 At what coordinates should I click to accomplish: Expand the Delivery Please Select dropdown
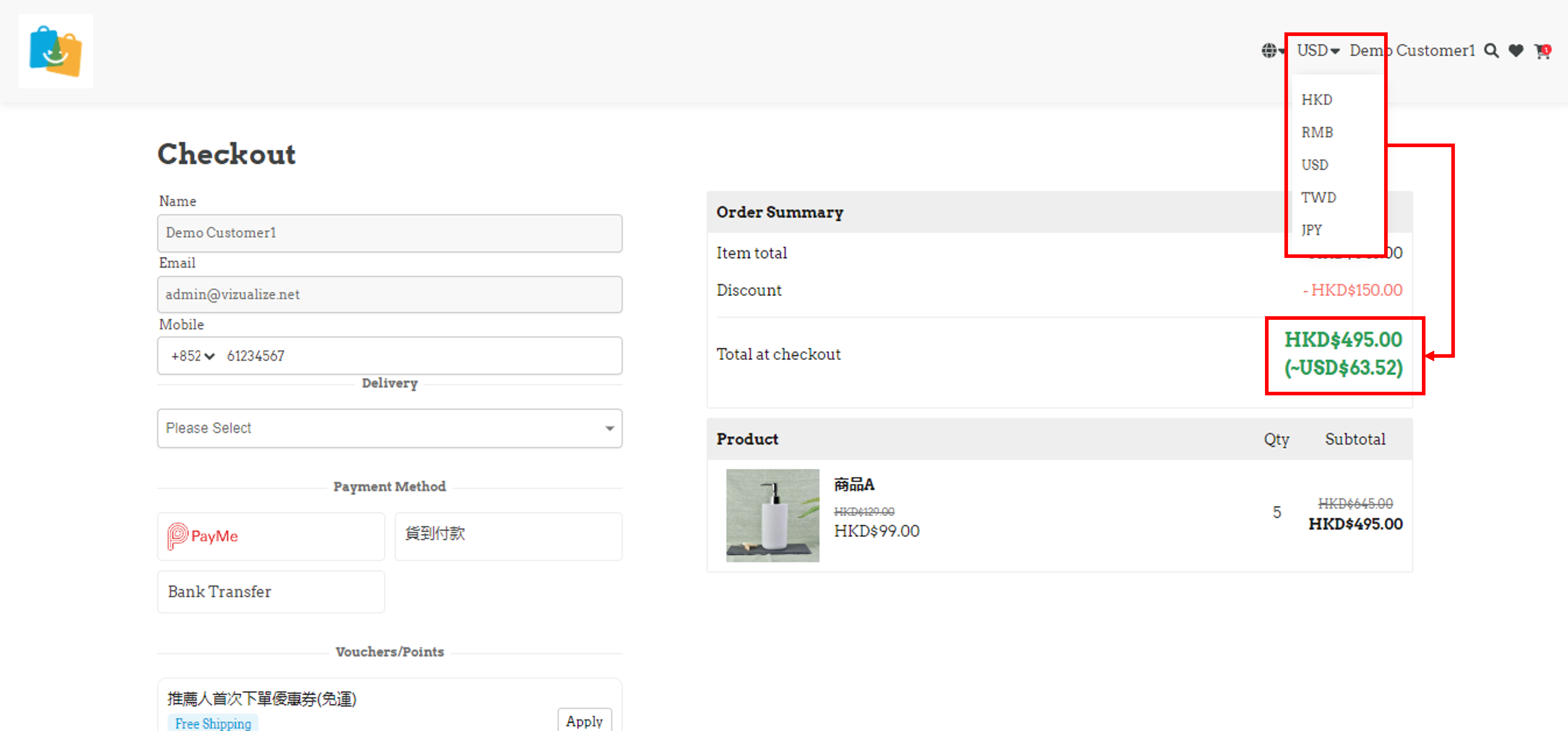tap(389, 428)
